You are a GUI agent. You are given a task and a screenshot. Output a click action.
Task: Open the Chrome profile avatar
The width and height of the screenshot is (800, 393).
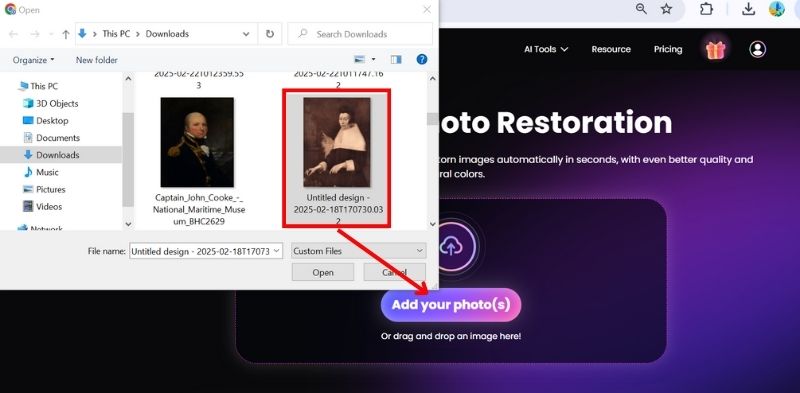[777, 9]
